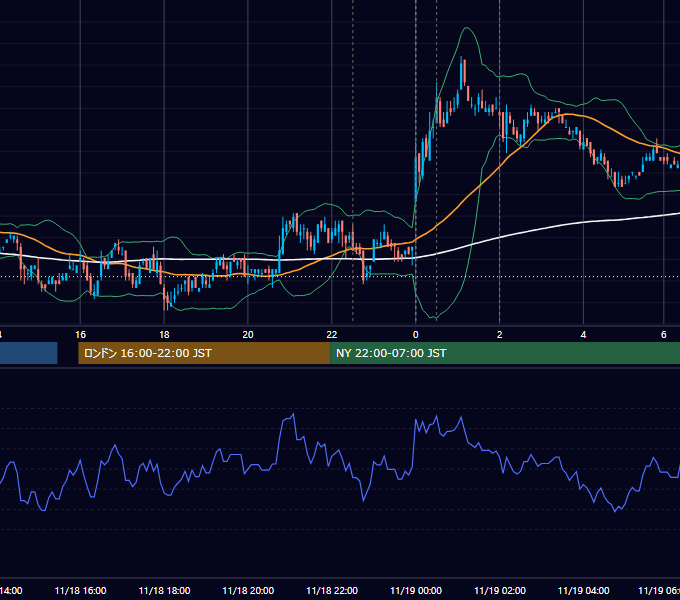Click the 11/18 18:00 date label

164,590
